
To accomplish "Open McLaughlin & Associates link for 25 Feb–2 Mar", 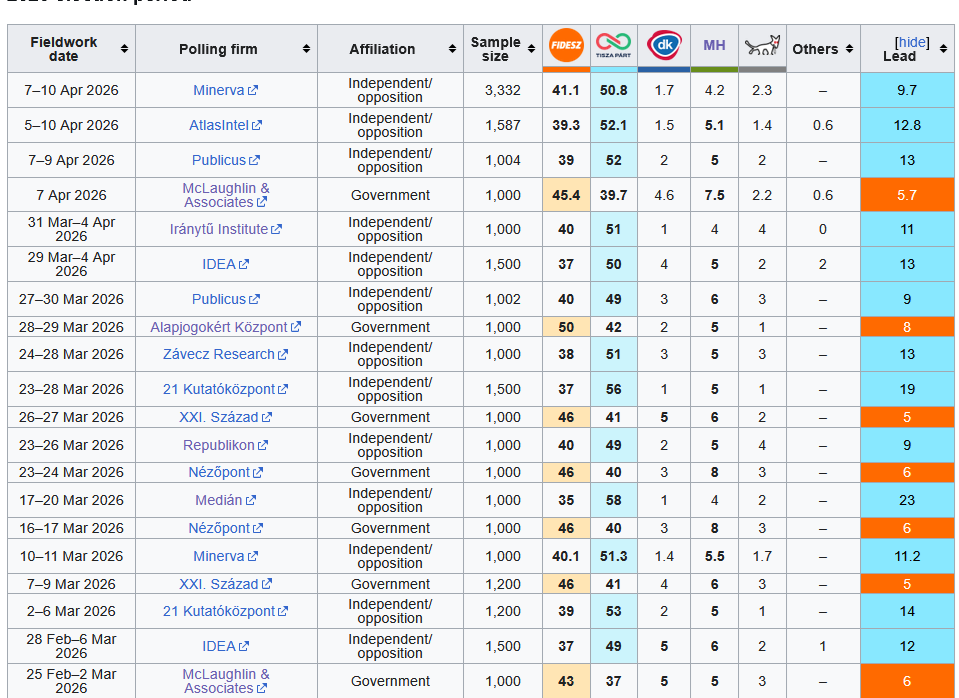I will click(226, 681).
